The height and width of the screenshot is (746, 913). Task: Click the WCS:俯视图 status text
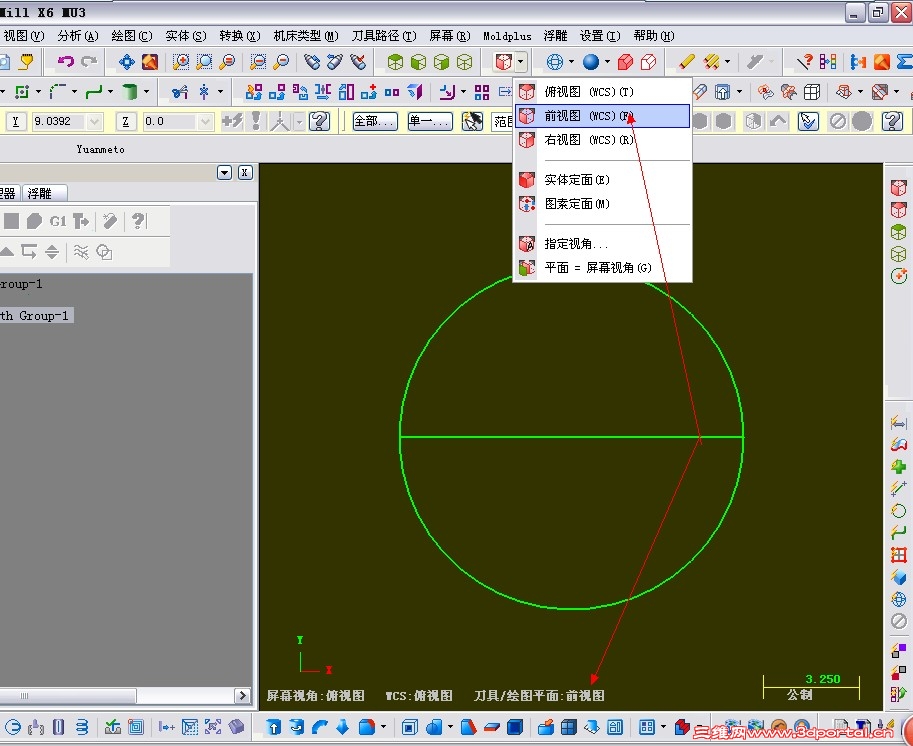[419, 695]
